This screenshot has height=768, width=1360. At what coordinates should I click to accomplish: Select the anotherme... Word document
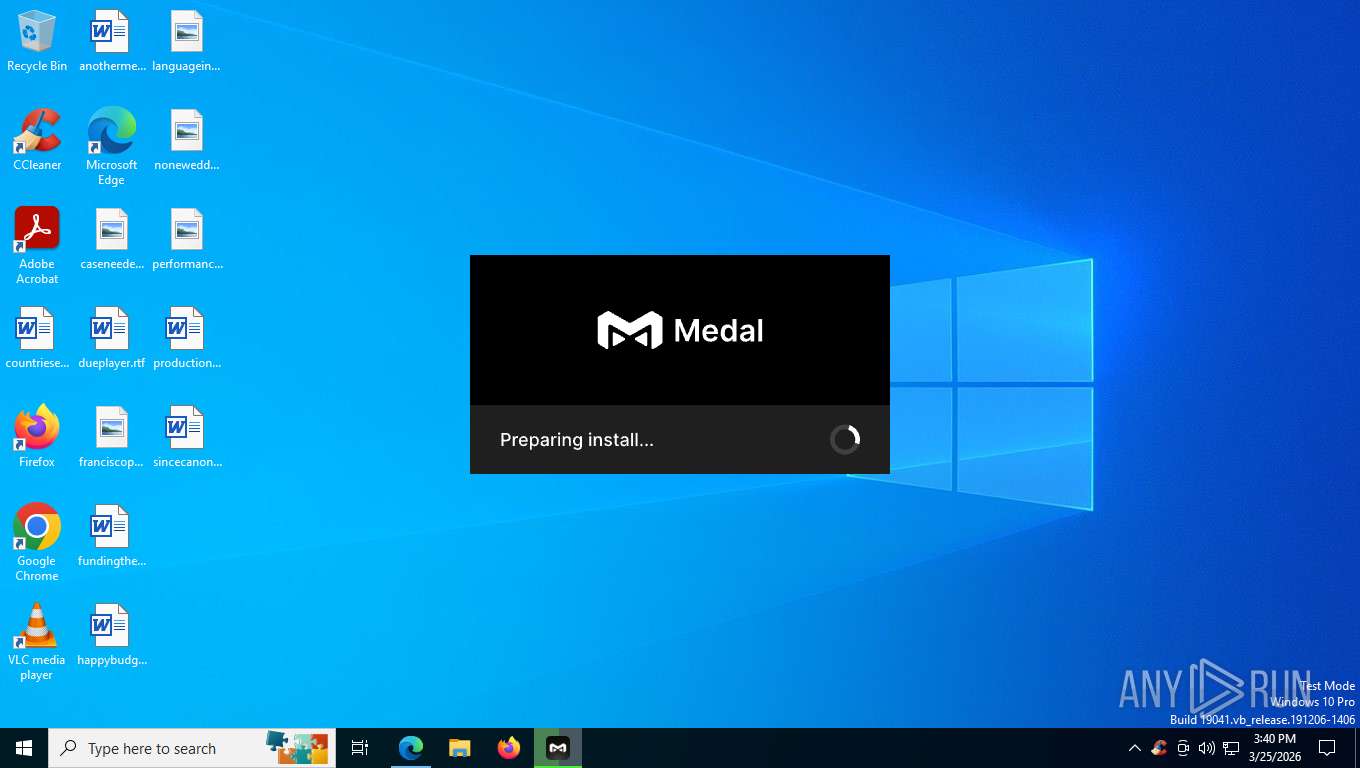[x=111, y=41]
